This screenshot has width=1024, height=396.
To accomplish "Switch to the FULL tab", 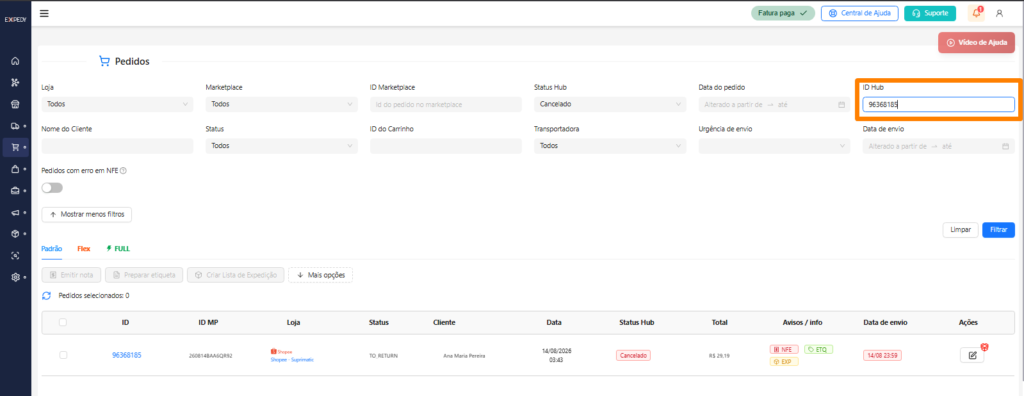I will (x=118, y=248).
